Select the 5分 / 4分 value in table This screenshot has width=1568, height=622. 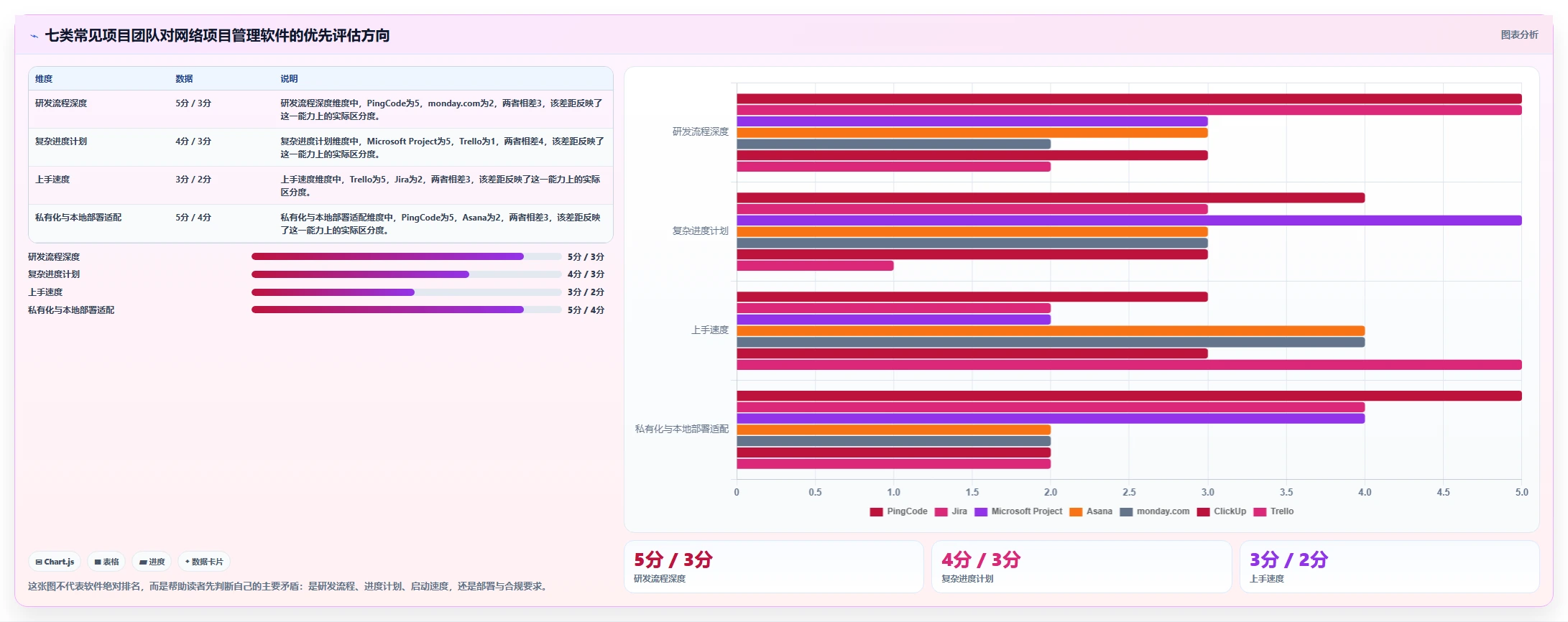(193, 218)
